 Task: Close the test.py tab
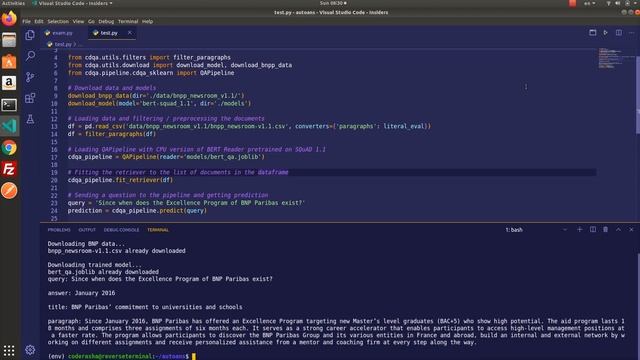click(130, 33)
